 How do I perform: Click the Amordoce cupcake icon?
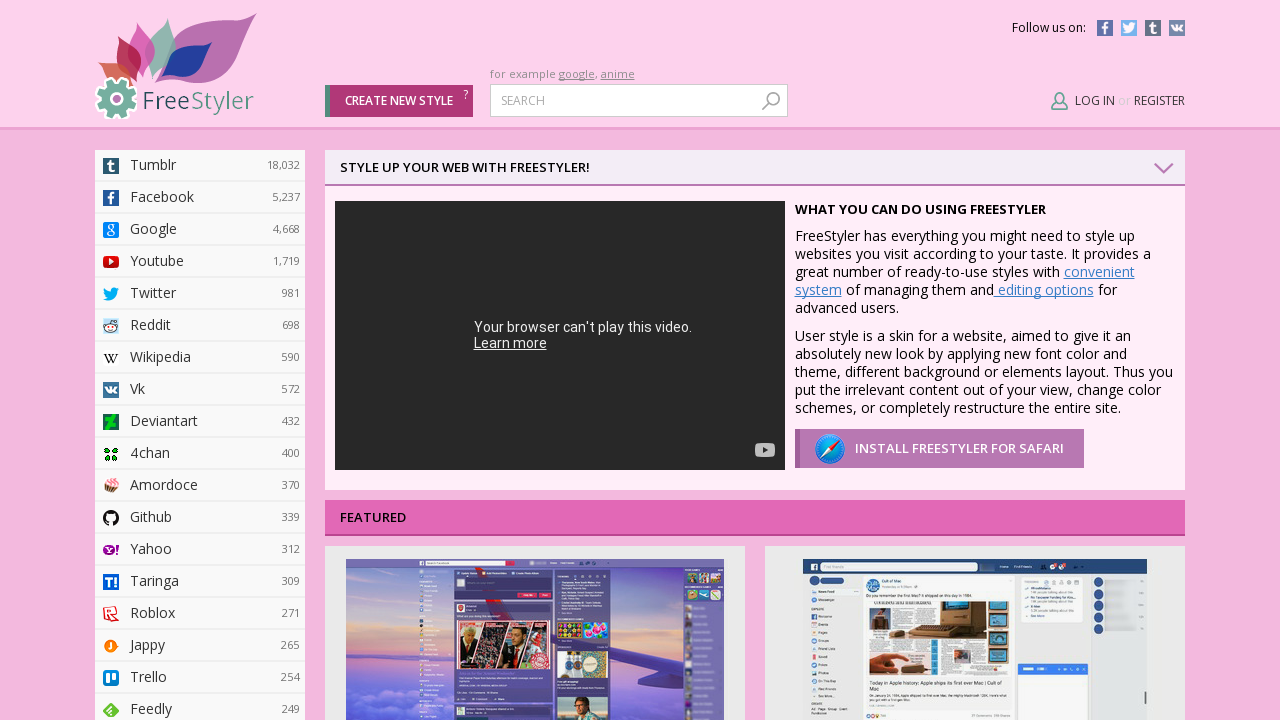click(111, 486)
